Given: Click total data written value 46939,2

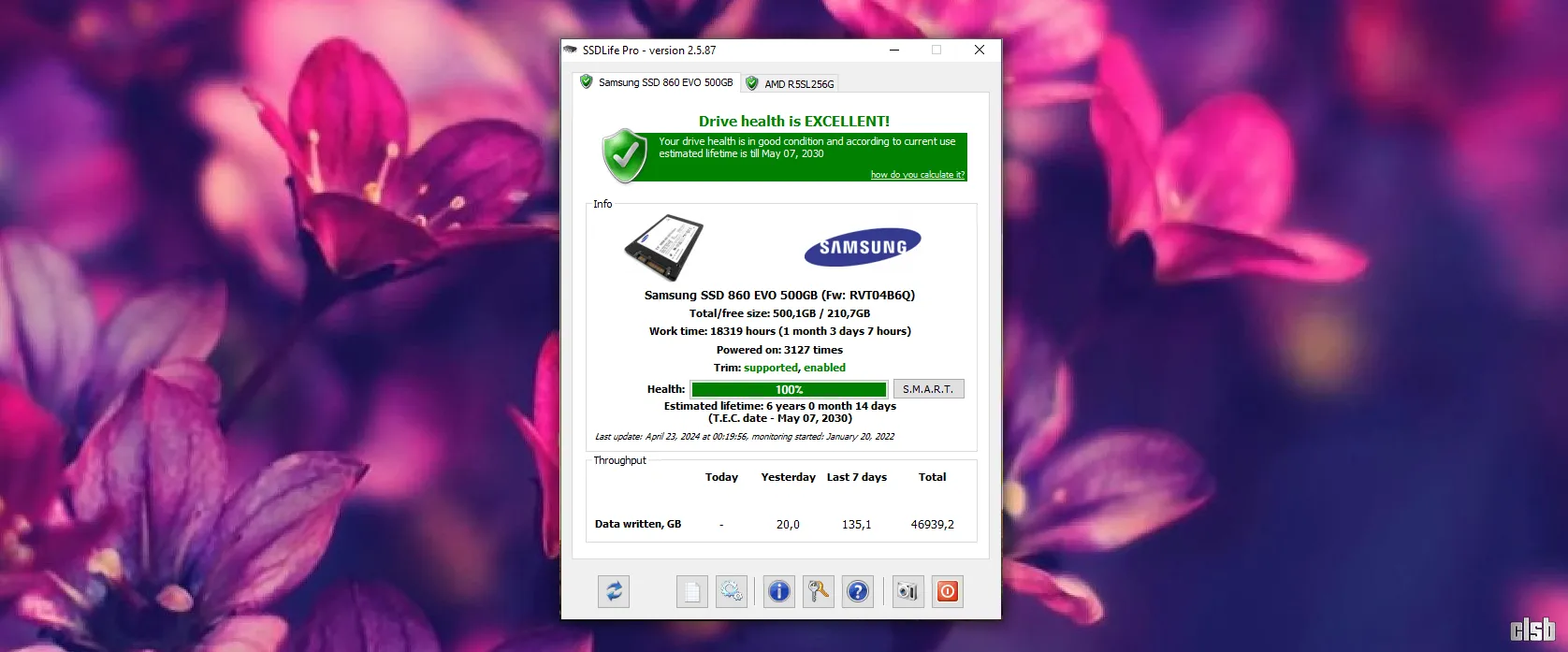Looking at the screenshot, I should pyautogui.click(x=932, y=525).
